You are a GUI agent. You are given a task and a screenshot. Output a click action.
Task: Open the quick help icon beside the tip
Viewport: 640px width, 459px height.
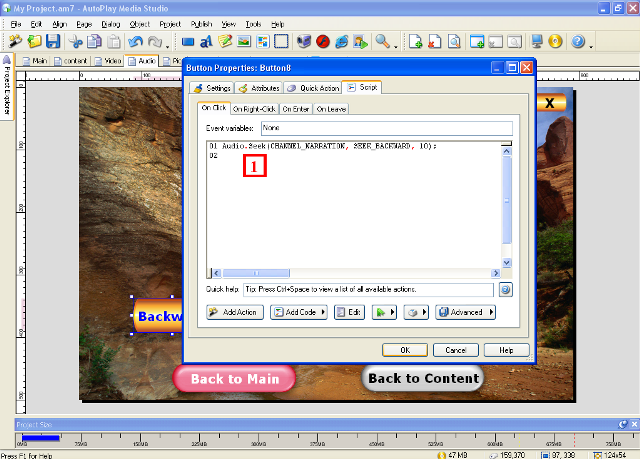(506, 290)
